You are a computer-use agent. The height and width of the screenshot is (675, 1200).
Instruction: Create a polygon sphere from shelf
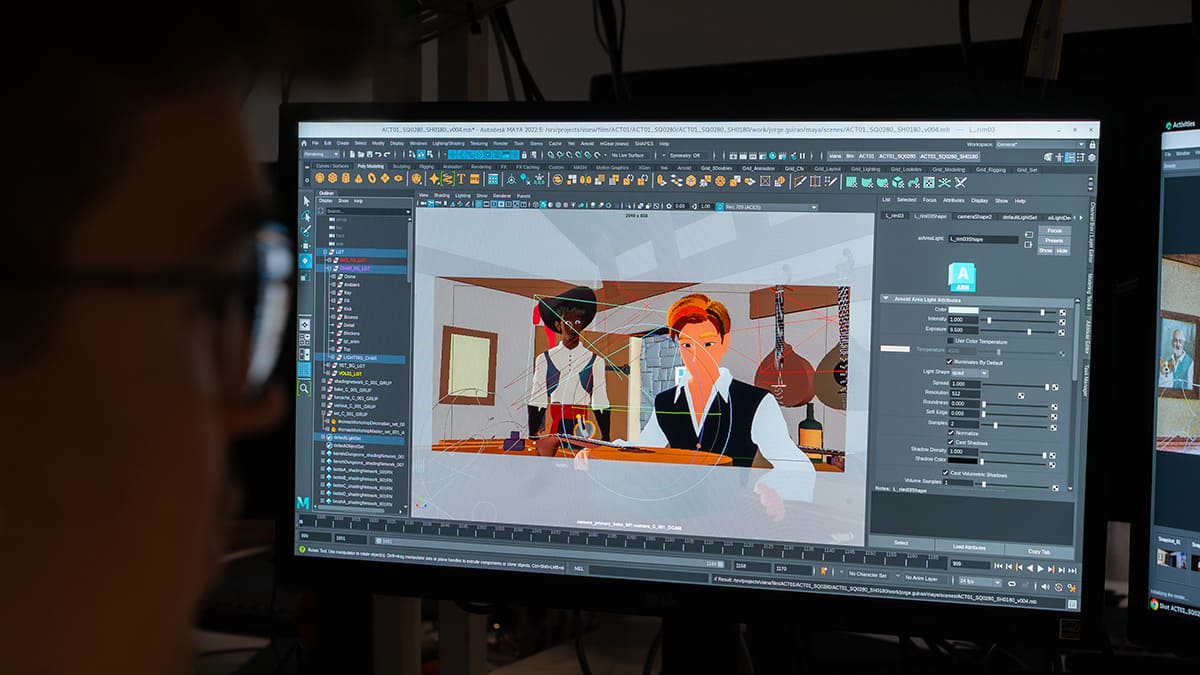point(320,178)
